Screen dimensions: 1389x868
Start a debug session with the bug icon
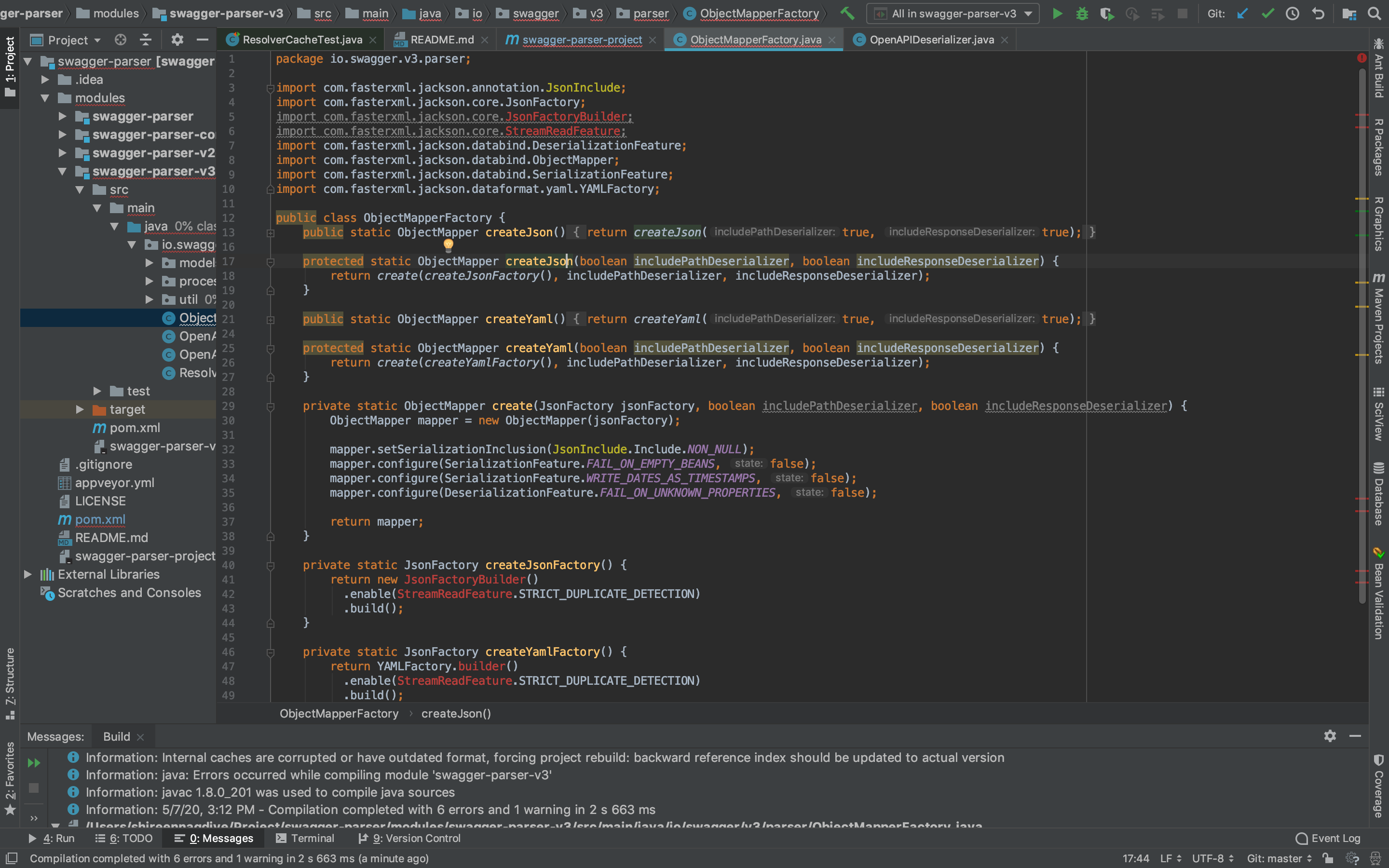(x=1082, y=13)
